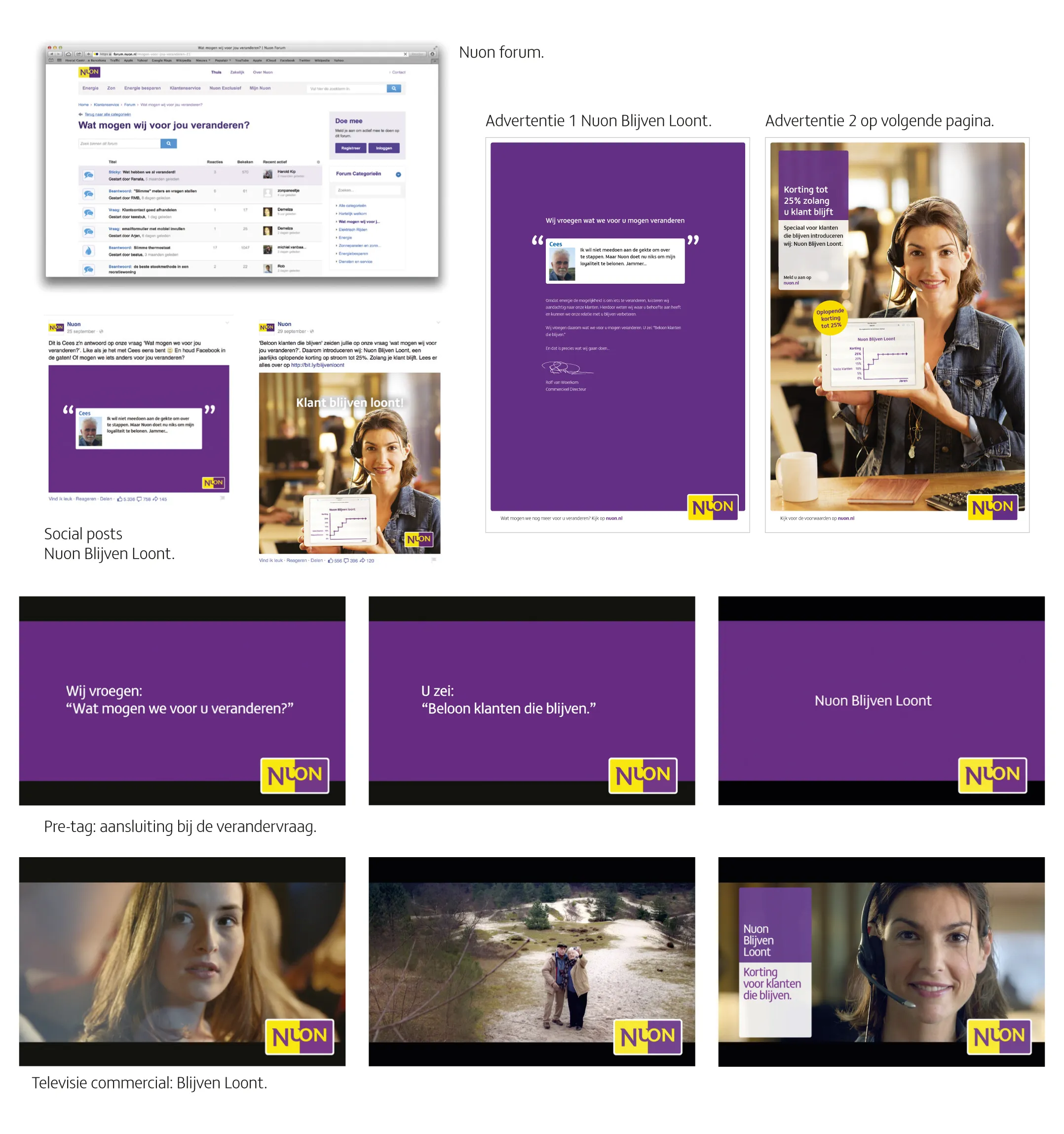Click the Registreer button
Image resolution: width=1064 pixels, height=1134 pixels.
tap(351, 149)
